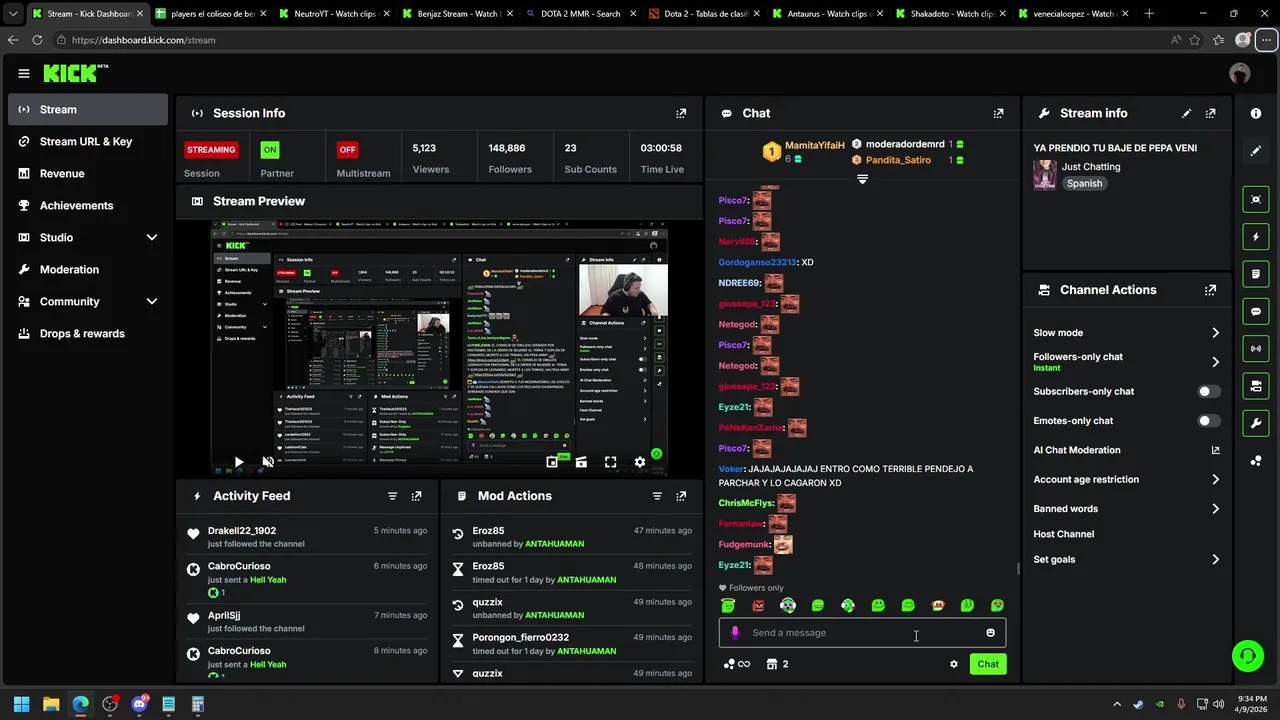
Task: Open Eroz85 in Mod Actions unbanned row
Action: [488, 531]
